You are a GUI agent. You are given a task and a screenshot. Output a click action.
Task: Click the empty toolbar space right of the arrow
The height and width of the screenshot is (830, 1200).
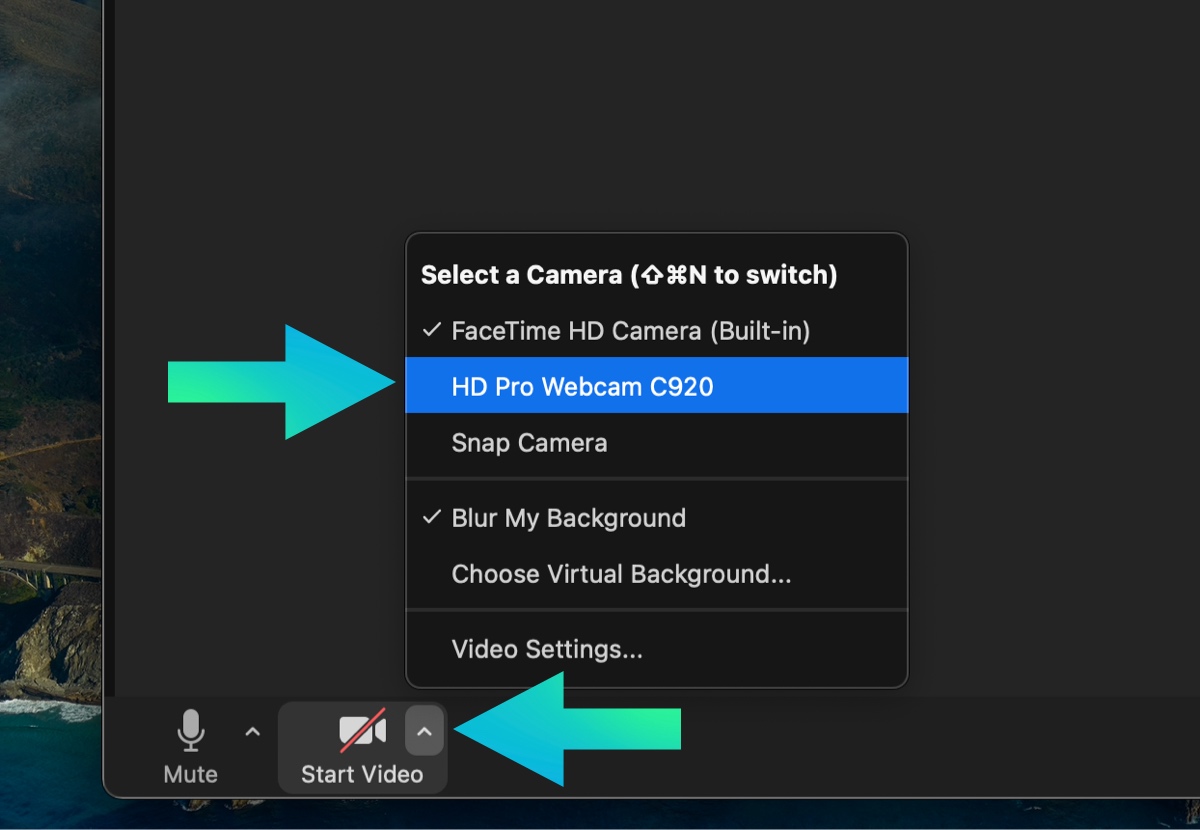(x=900, y=745)
